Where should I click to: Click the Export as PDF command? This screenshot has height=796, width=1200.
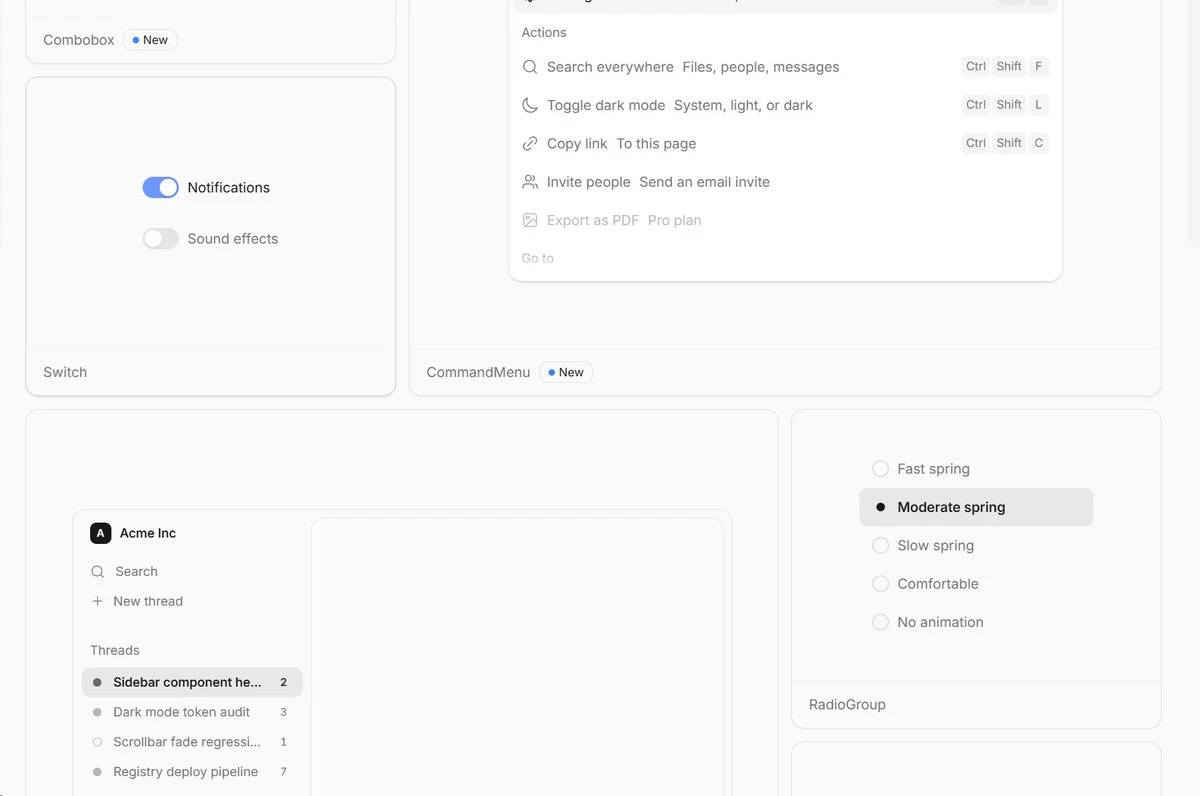tap(785, 220)
